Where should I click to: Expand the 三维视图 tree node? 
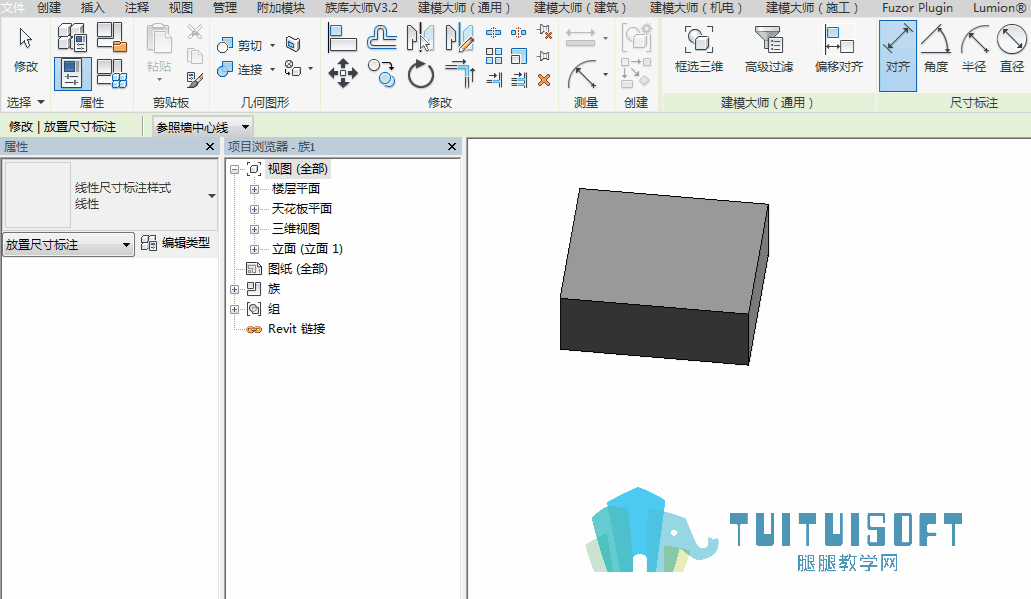pos(254,229)
